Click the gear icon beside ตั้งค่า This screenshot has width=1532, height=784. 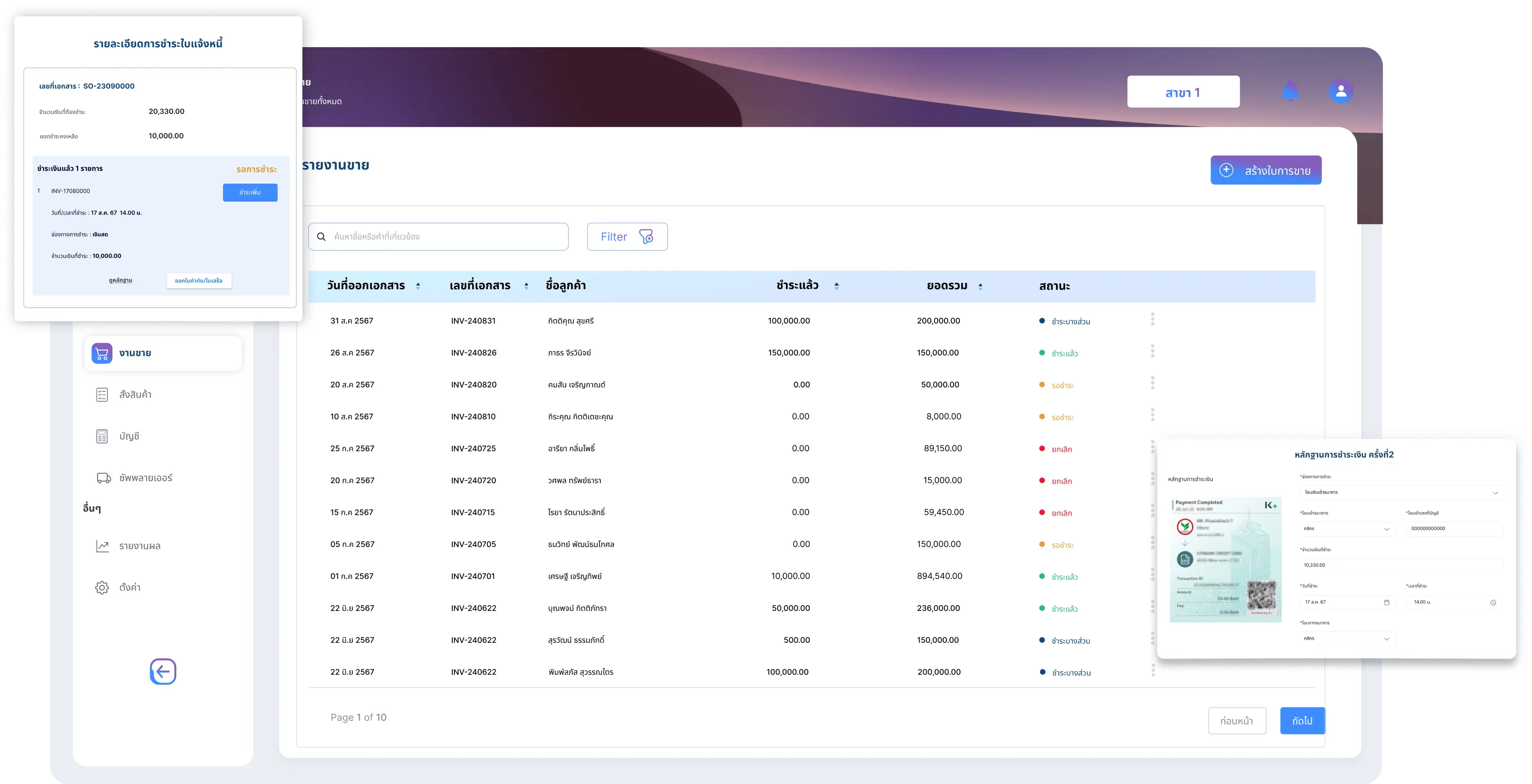[x=102, y=587]
